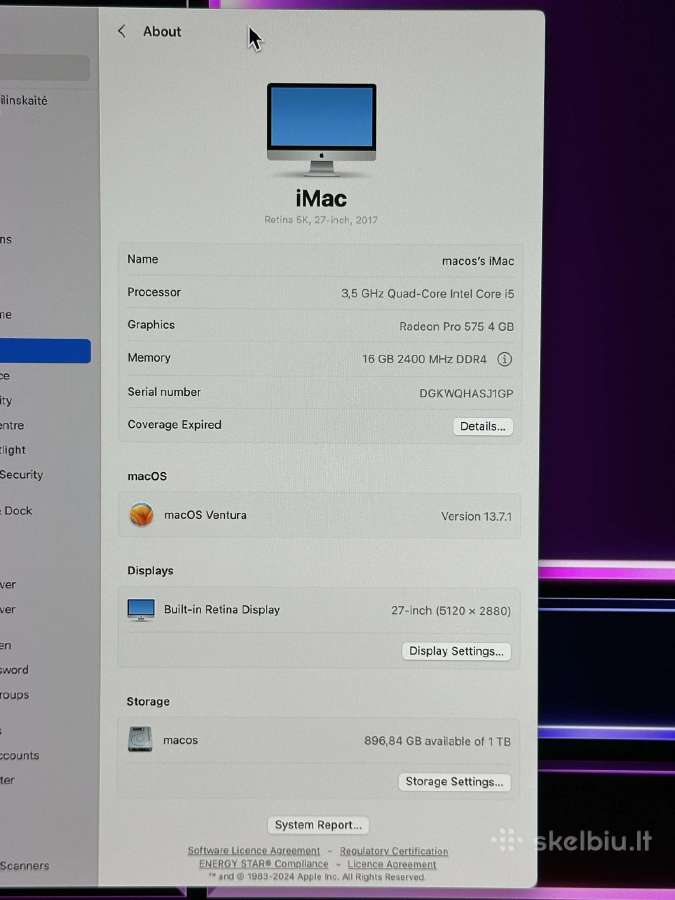Select the highlighted blue sidebar item
The width and height of the screenshot is (675, 900).
45,351
